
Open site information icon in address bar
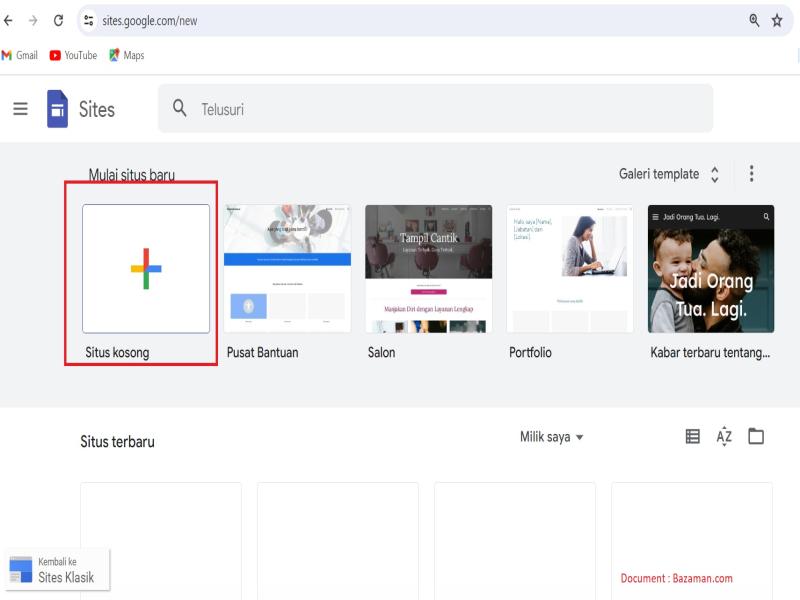88,20
